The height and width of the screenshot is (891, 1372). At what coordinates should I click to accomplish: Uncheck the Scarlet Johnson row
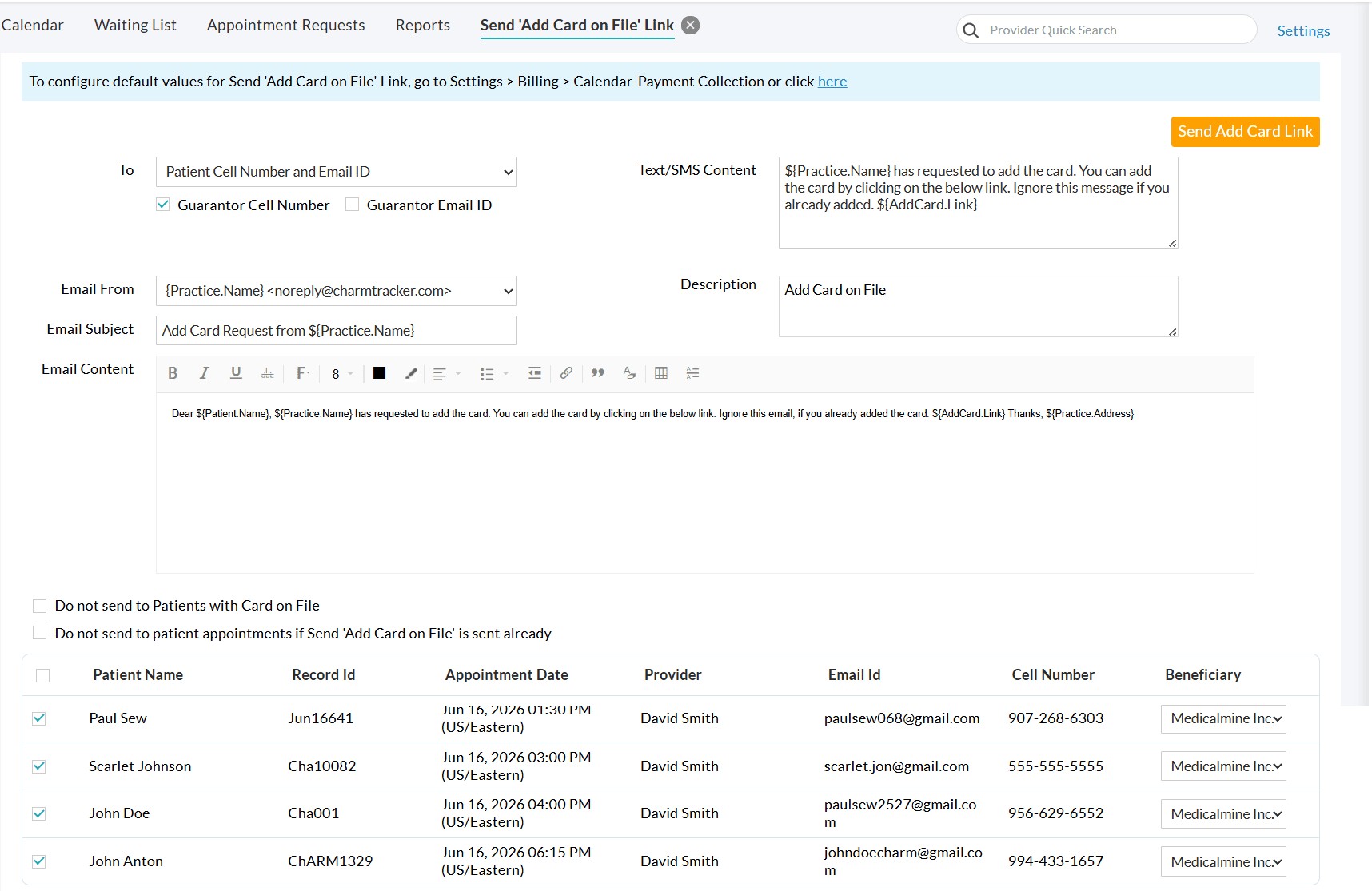click(38, 766)
